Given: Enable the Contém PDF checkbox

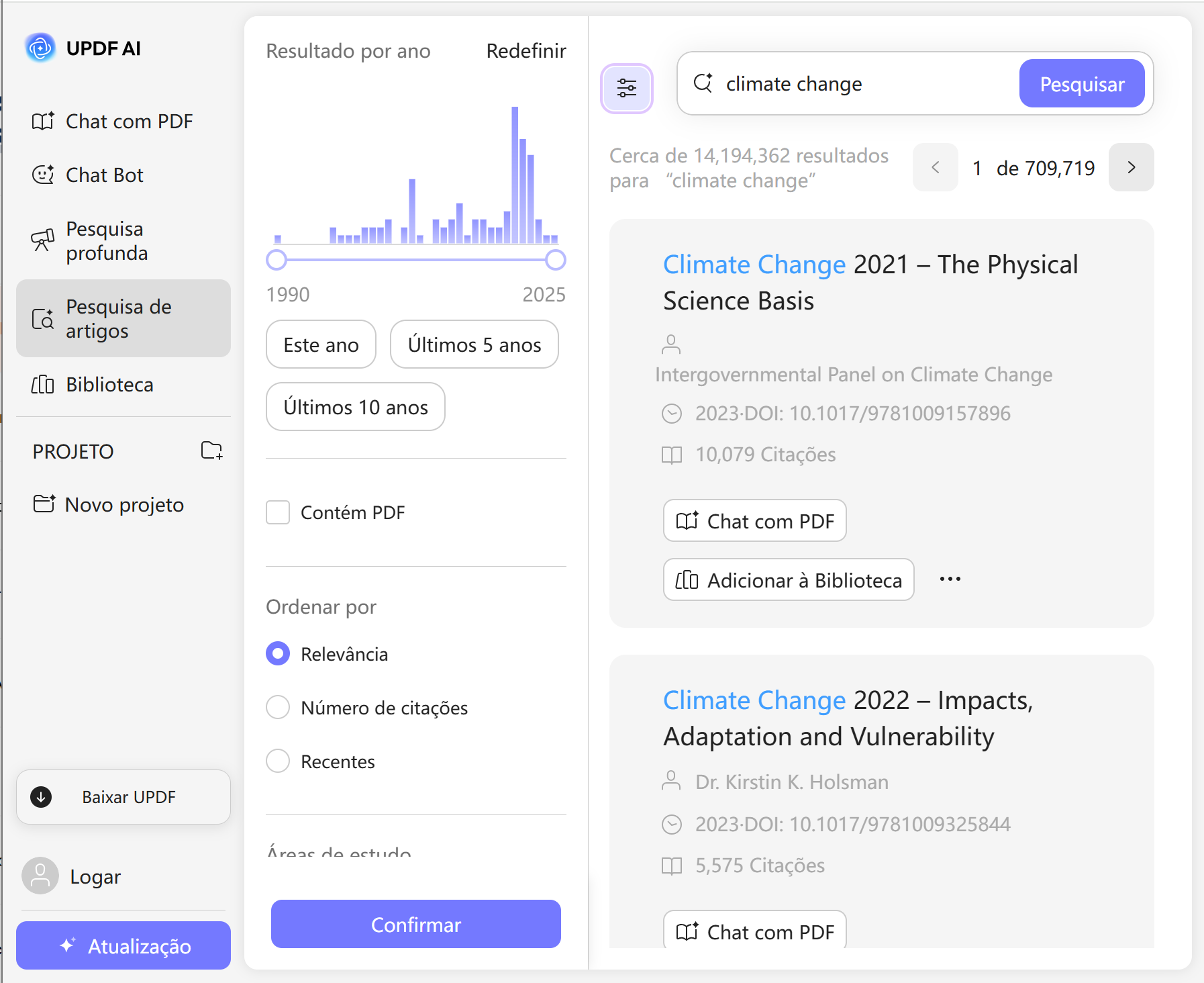Looking at the screenshot, I should pos(278,512).
